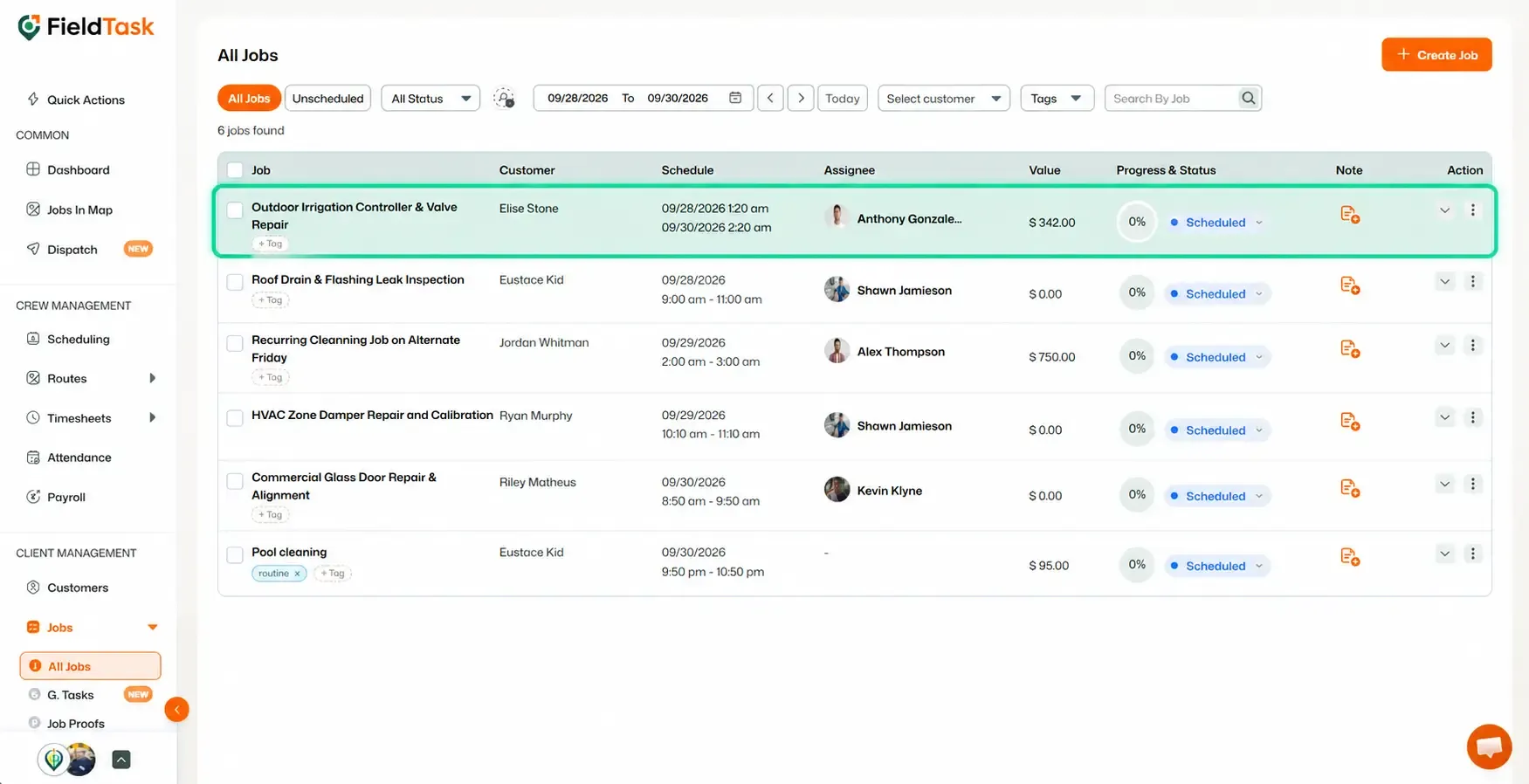Add a tag to Roof Drain job
The image size is (1529, 784).
[271, 300]
